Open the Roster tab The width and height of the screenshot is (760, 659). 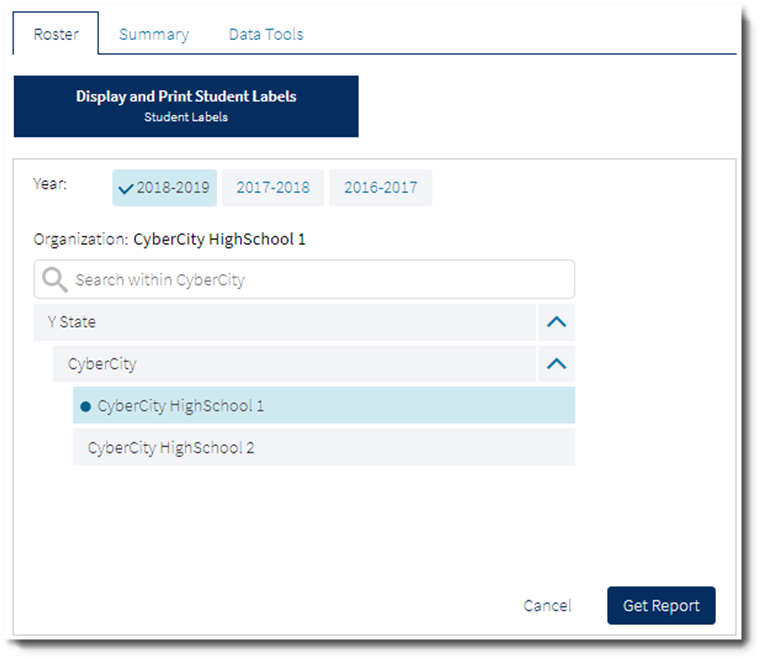point(56,34)
